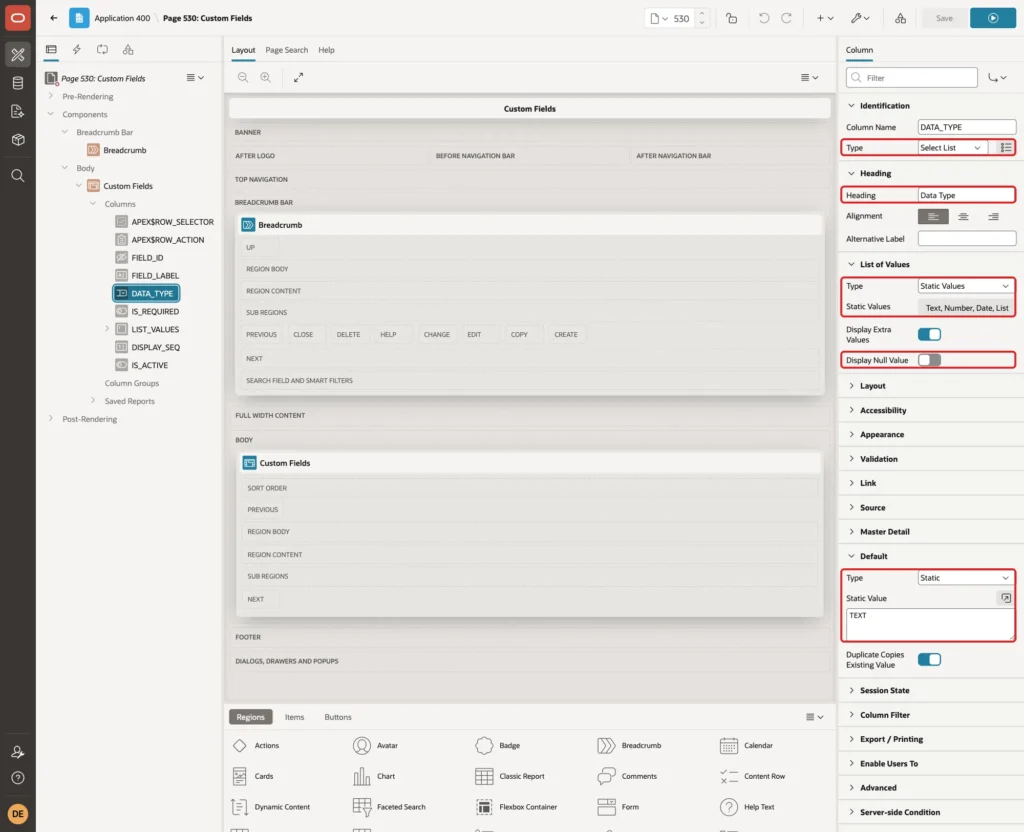Go back with the left arrow
The width and height of the screenshot is (1024, 832).
point(54,18)
